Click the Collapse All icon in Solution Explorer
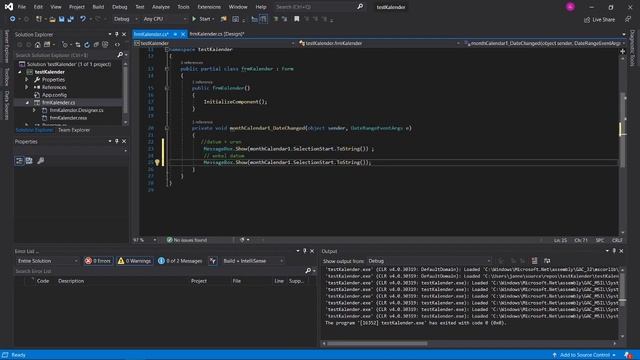Image resolution: width=640 pixels, height=360 pixels. pyautogui.click(x=96, y=44)
